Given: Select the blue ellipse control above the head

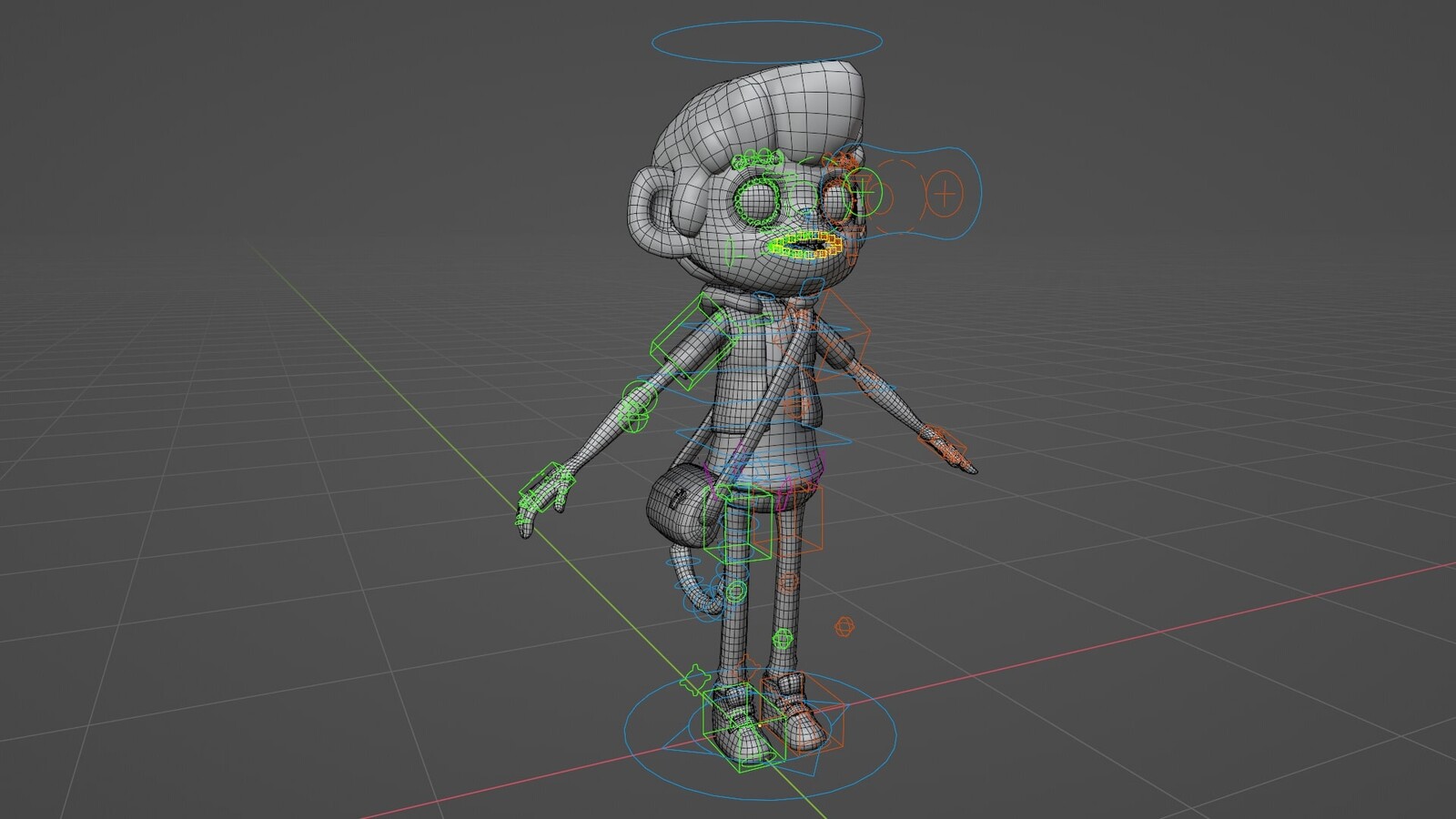Looking at the screenshot, I should tap(767, 41).
